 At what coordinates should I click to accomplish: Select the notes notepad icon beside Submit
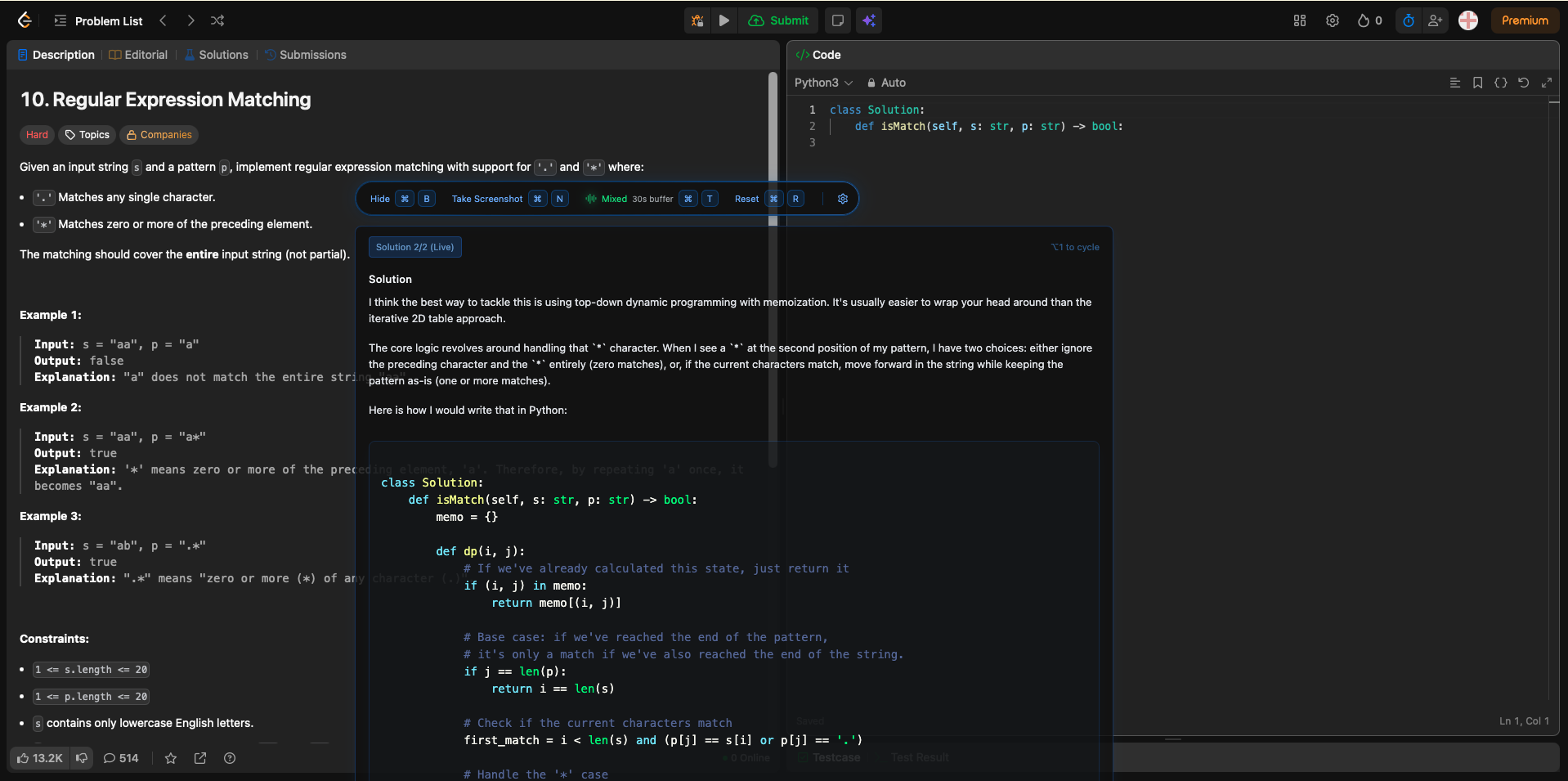836,20
